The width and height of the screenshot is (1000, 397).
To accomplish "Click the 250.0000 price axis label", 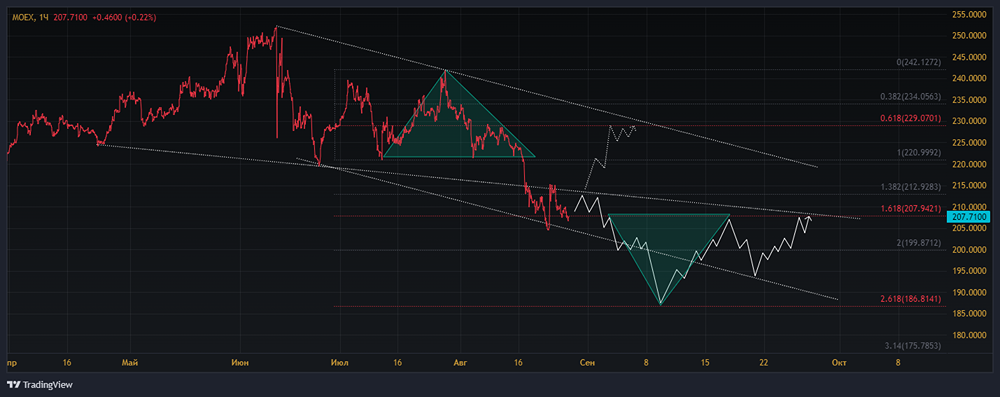I will (x=969, y=36).
